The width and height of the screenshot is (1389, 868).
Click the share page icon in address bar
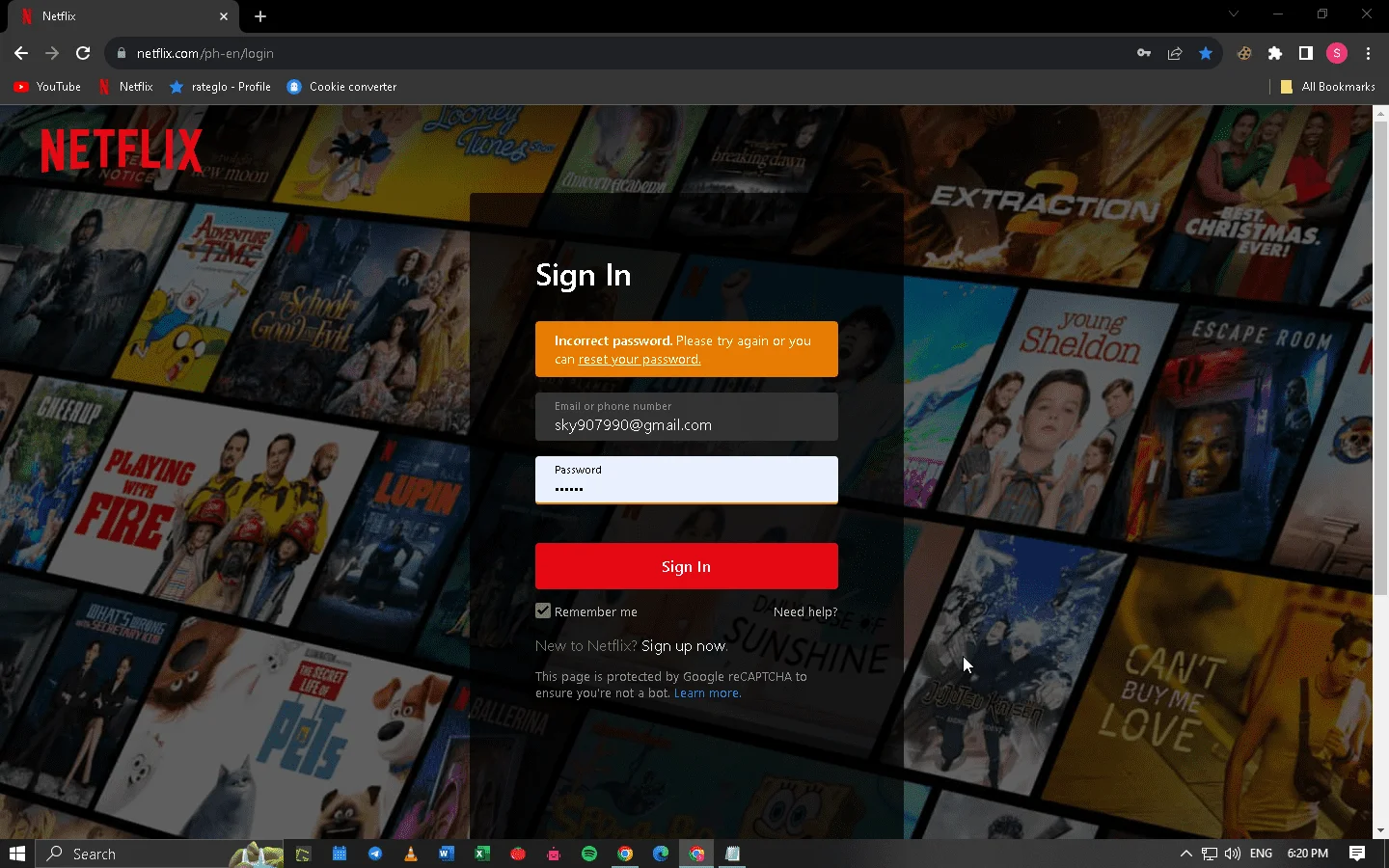(1175, 53)
